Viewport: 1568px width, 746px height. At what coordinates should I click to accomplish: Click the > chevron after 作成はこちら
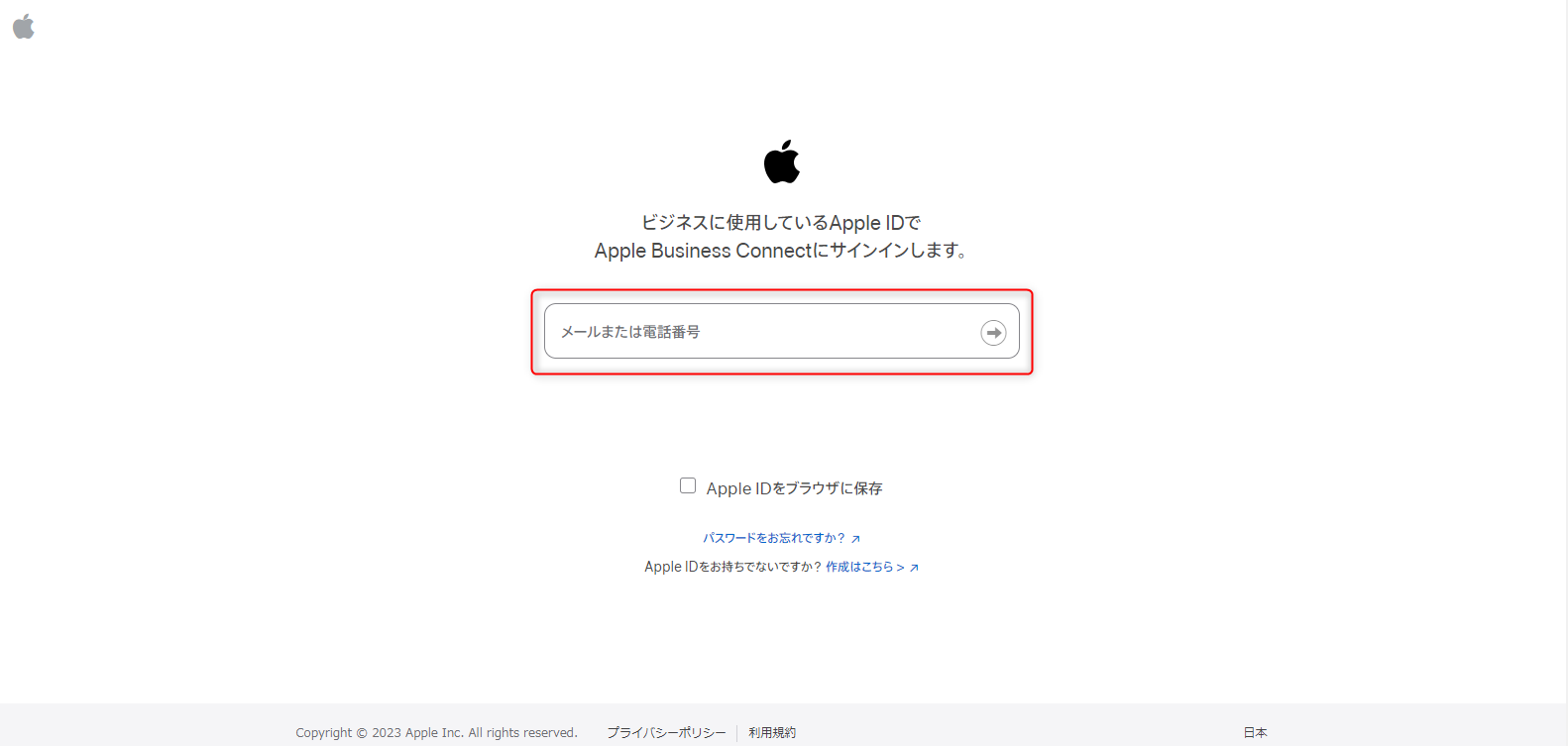coord(900,568)
